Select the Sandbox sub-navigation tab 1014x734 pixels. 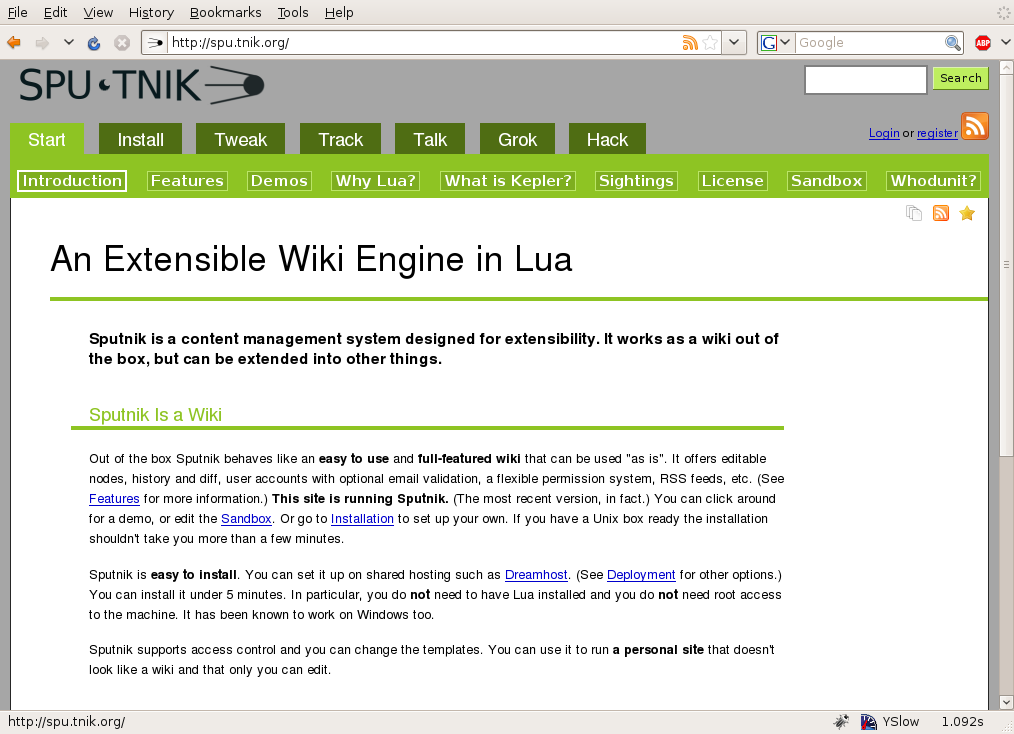(x=826, y=181)
